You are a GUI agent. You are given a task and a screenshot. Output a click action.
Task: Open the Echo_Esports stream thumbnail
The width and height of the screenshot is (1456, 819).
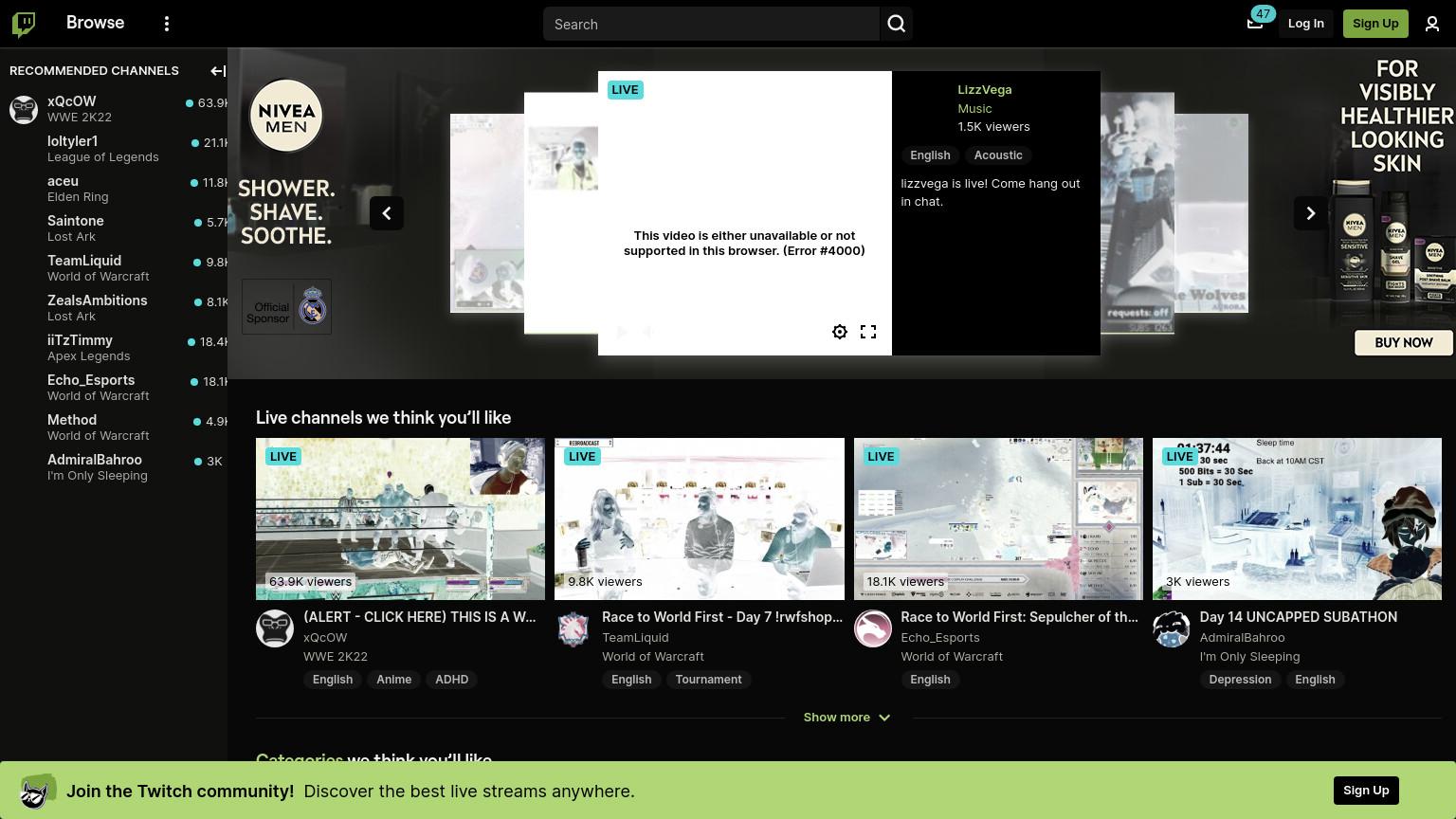[998, 519]
